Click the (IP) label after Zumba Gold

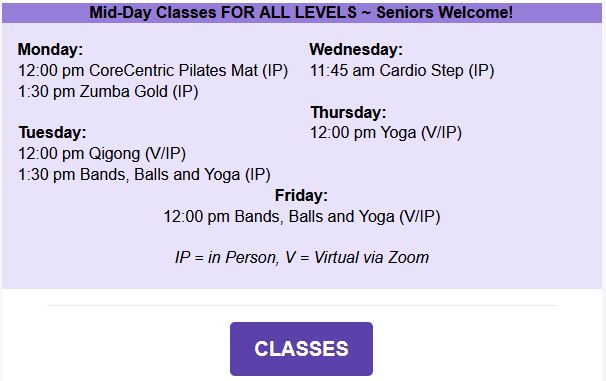[x=185, y=92]
